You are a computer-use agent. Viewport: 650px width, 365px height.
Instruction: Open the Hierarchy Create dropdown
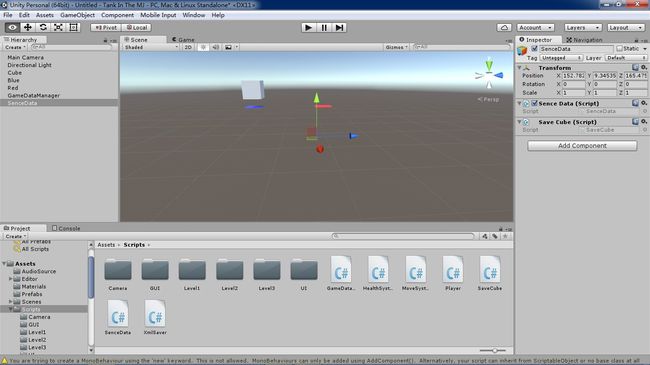coord(15,47)
